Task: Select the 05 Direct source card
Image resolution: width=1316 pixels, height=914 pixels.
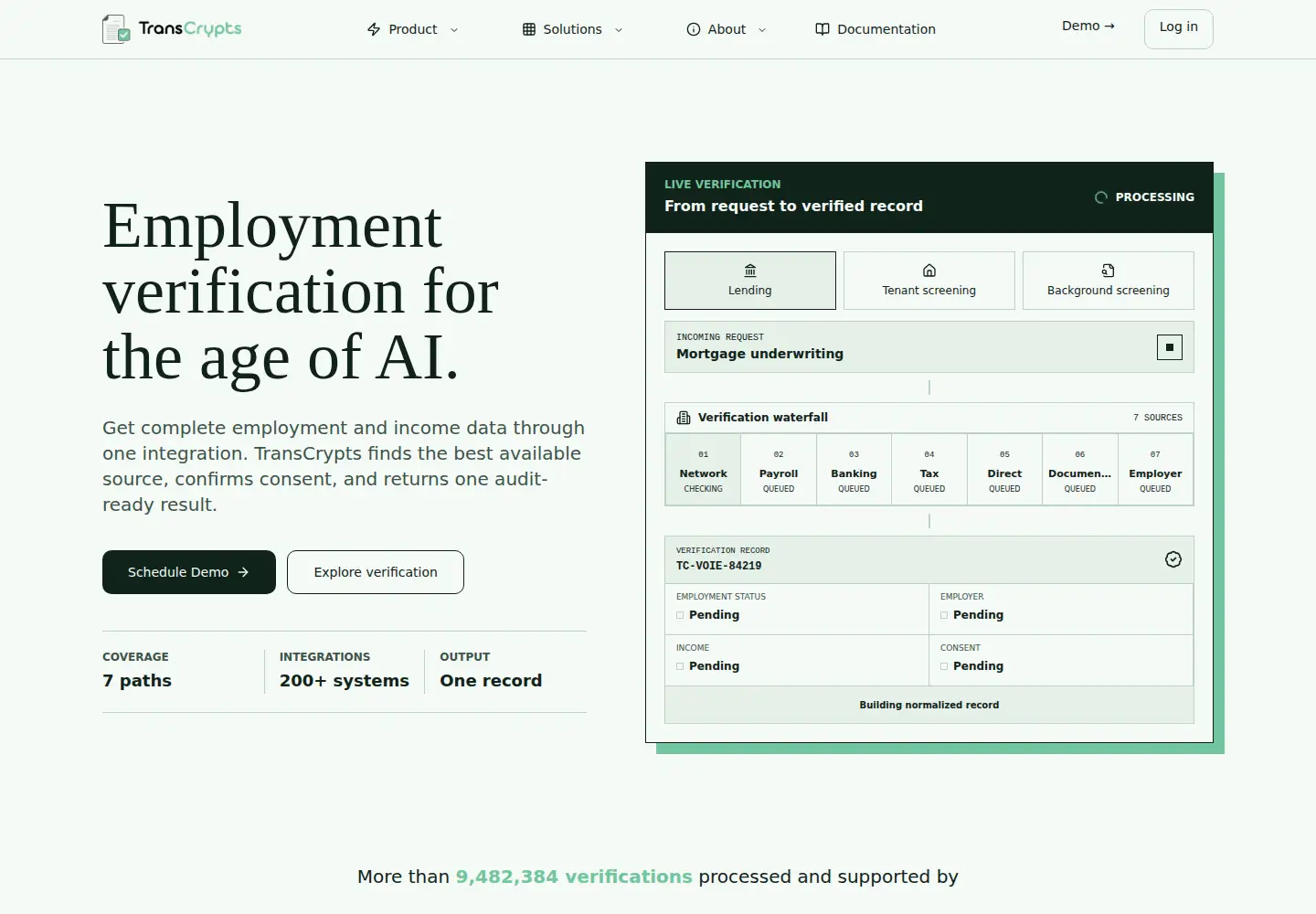Action: tap(1004, 470)
